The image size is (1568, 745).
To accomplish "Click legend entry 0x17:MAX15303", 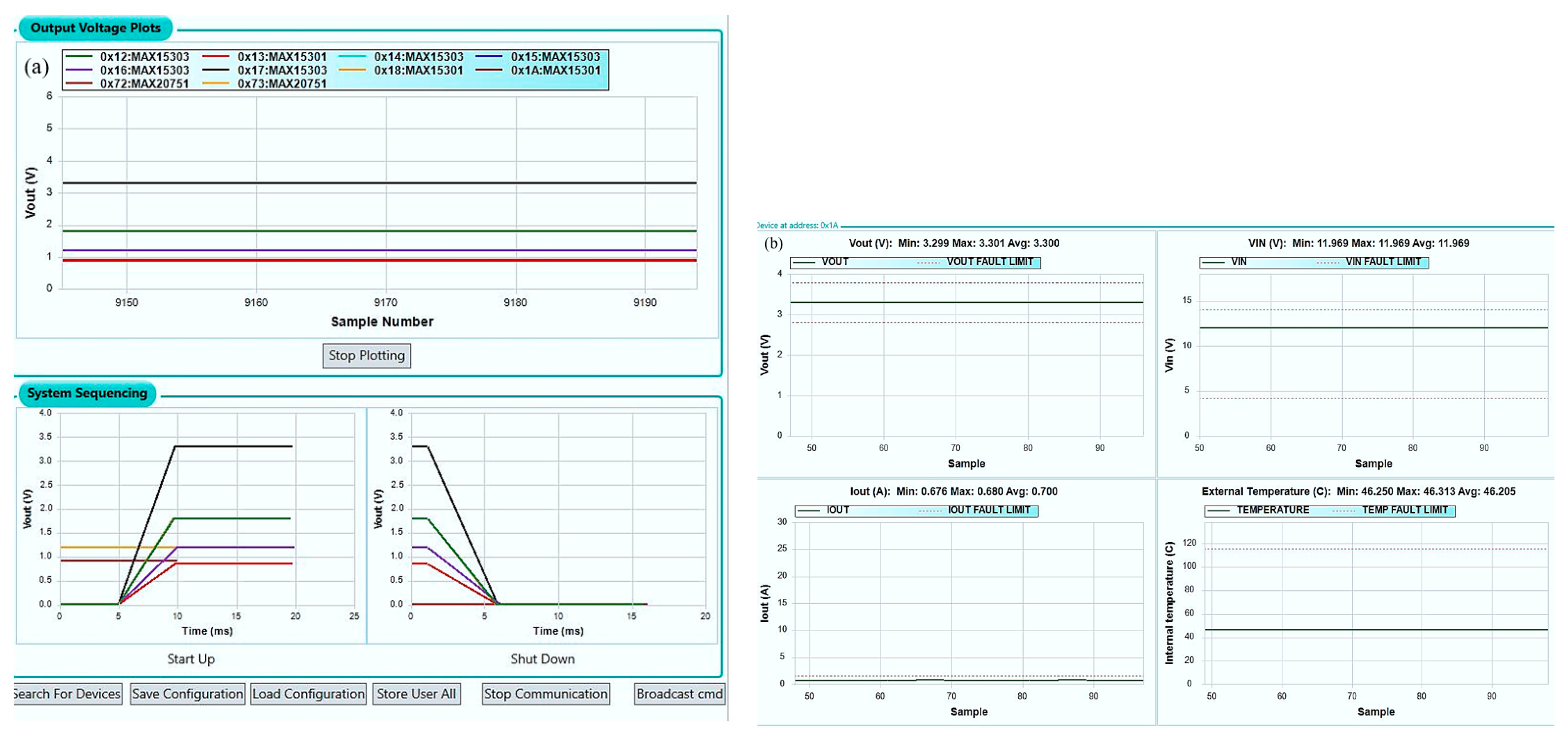I will [x=282, y=70].
